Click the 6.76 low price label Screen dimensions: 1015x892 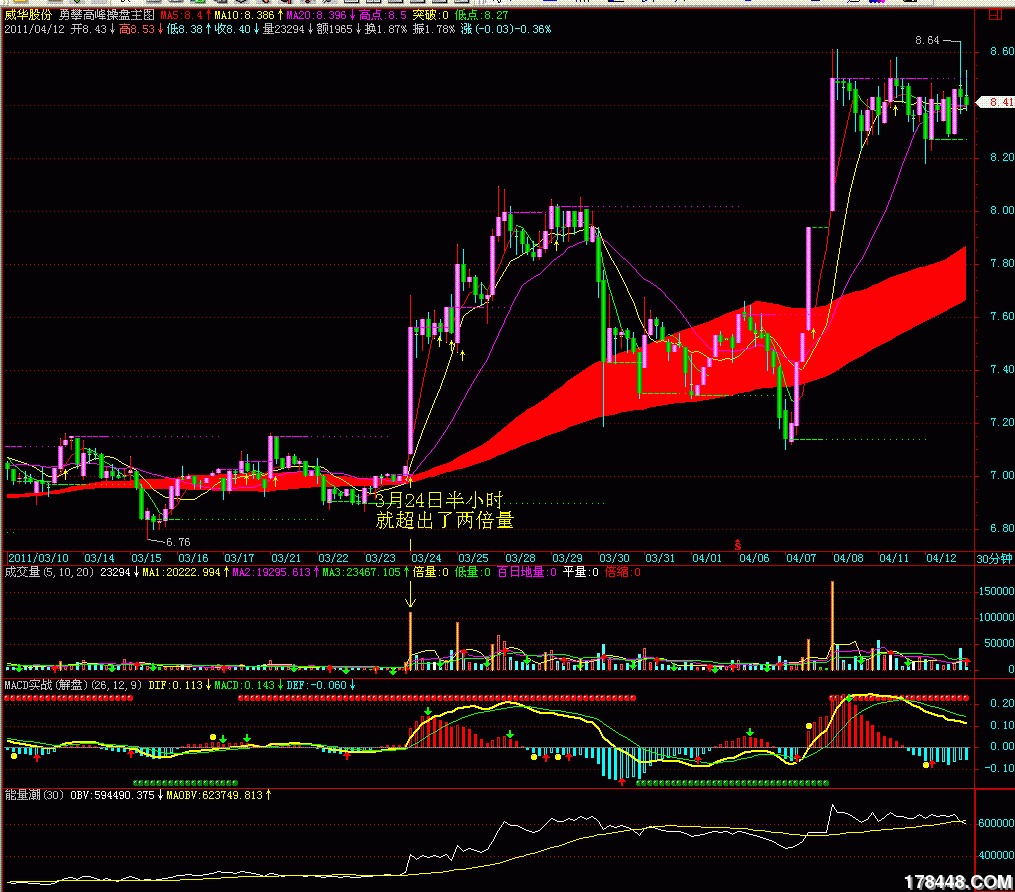(178, 542)
